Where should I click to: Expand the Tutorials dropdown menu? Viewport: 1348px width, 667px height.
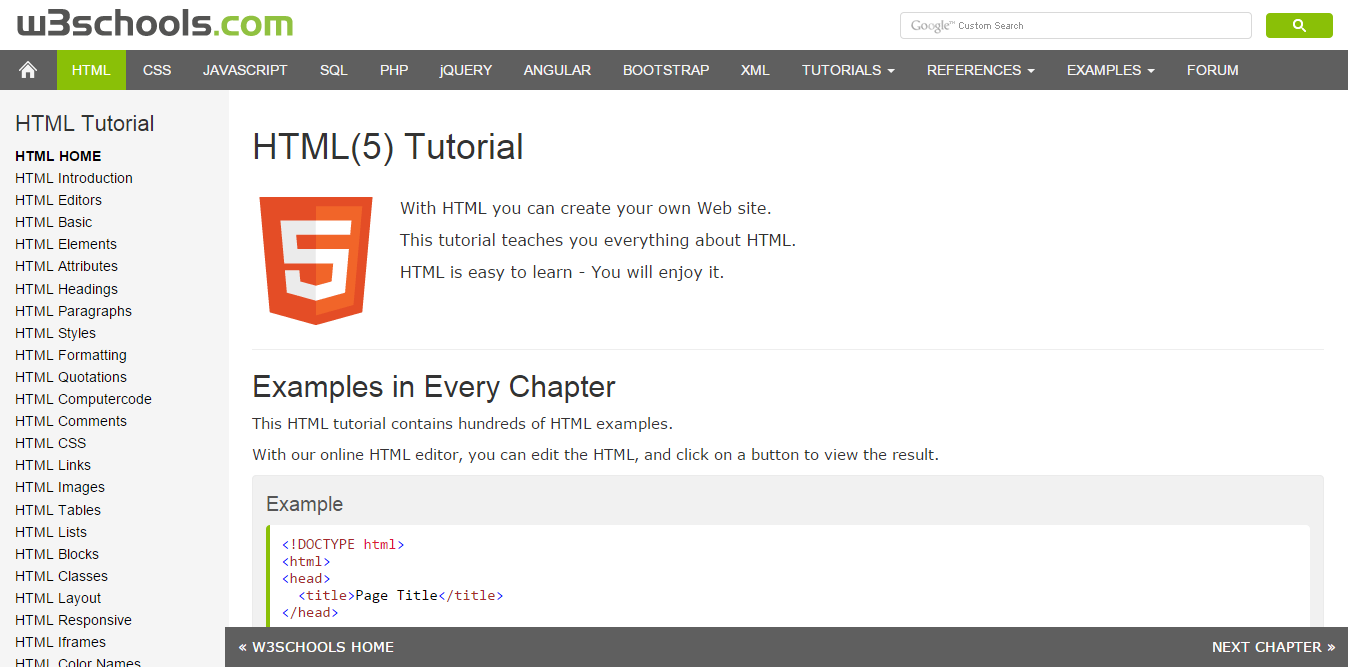[x=848, y=70]
